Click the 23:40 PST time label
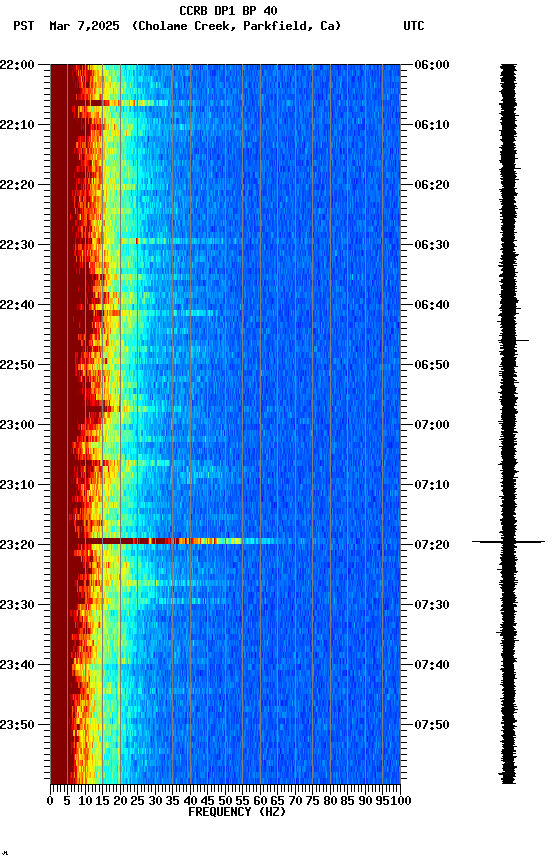Image resolution: width=552 pixels, height=864 pixels. point(17,666)
